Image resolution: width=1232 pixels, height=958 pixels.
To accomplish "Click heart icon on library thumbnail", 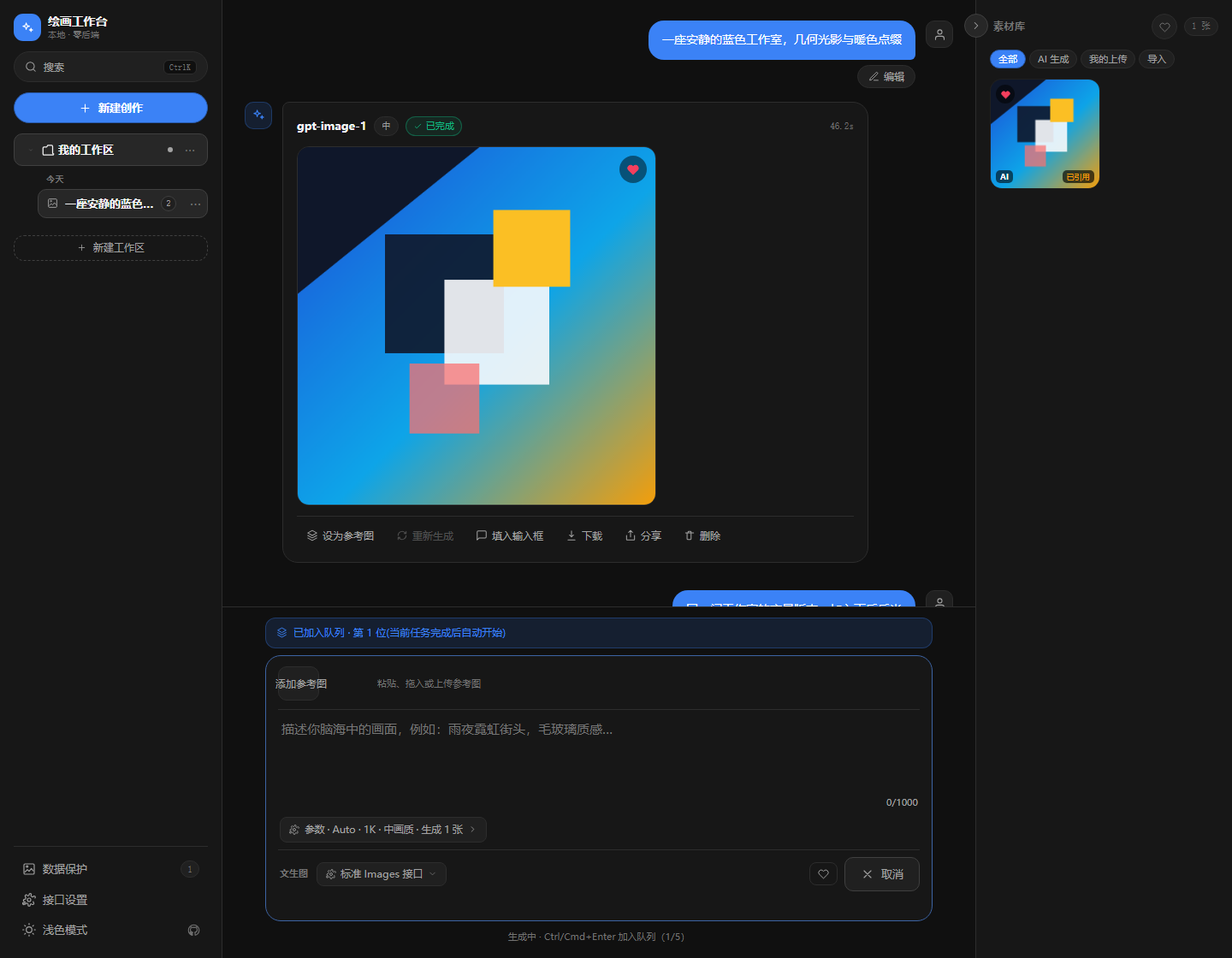I will point(1005,95).
